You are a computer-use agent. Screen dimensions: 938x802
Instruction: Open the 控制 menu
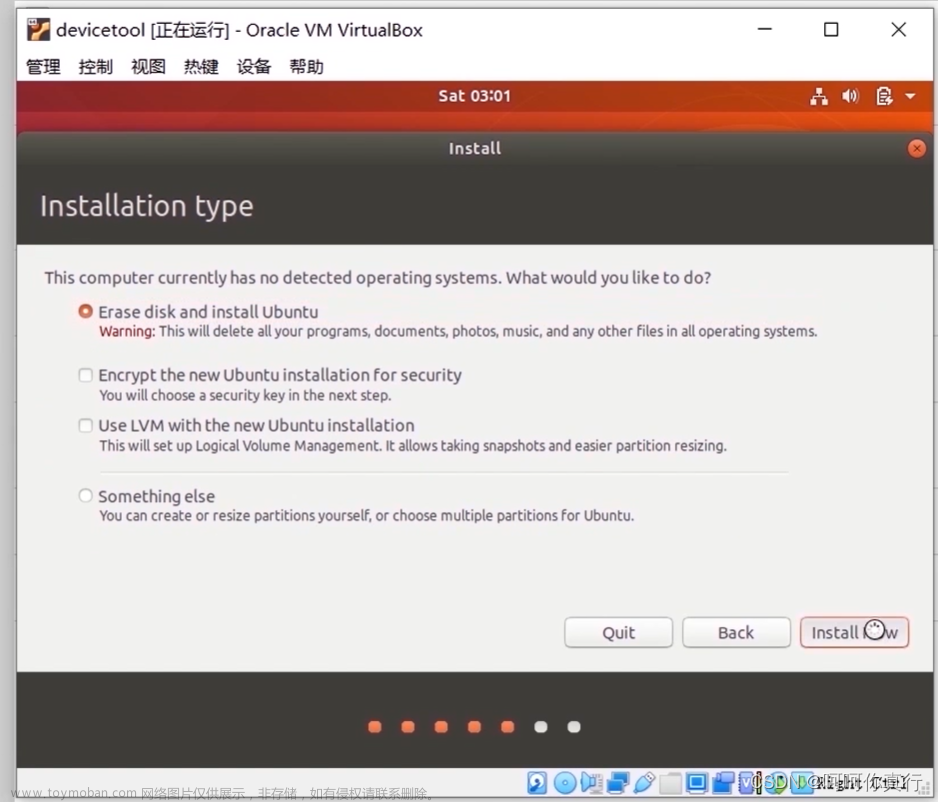point(96,66)
